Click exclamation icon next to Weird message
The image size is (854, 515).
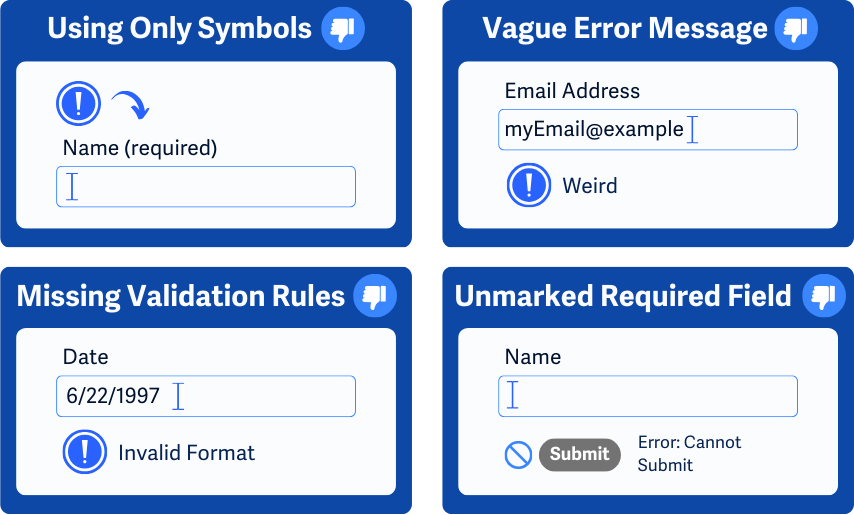click(x=528, y=185)
